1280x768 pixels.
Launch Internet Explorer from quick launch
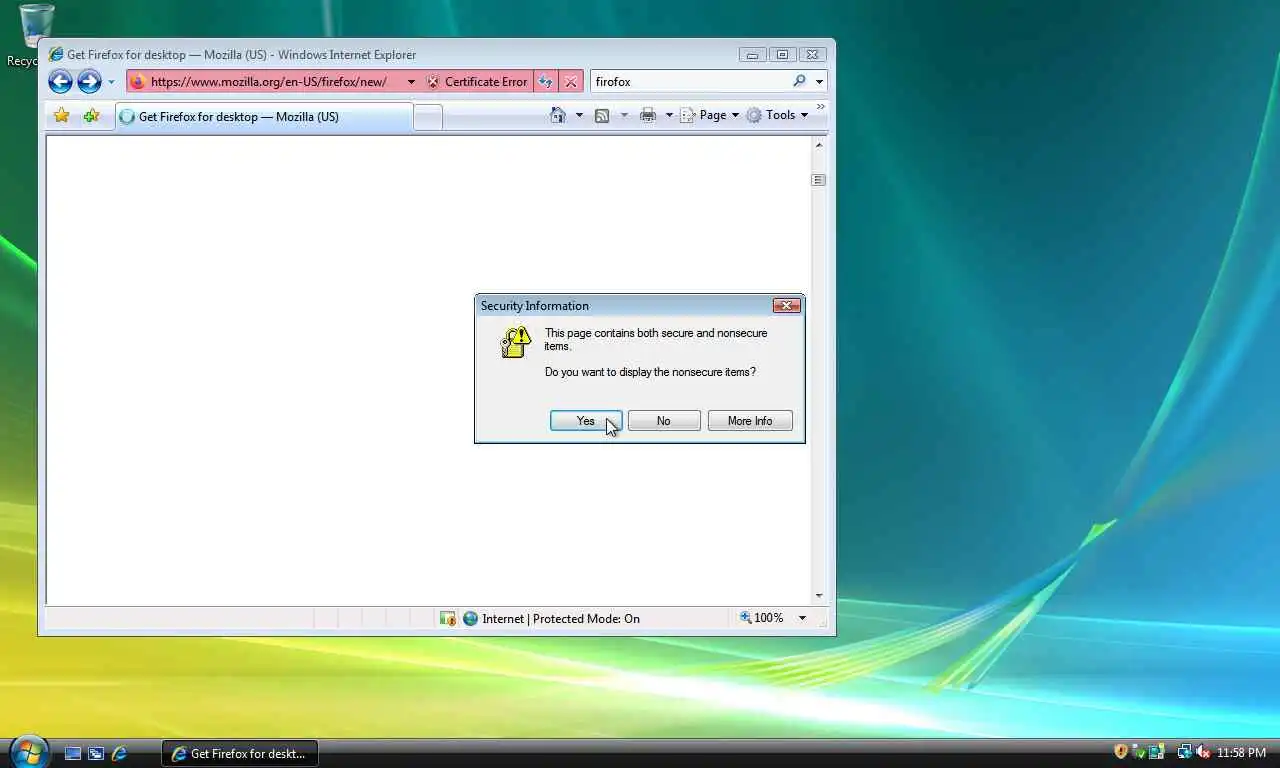pyautogui.click(x=119, y=754)
